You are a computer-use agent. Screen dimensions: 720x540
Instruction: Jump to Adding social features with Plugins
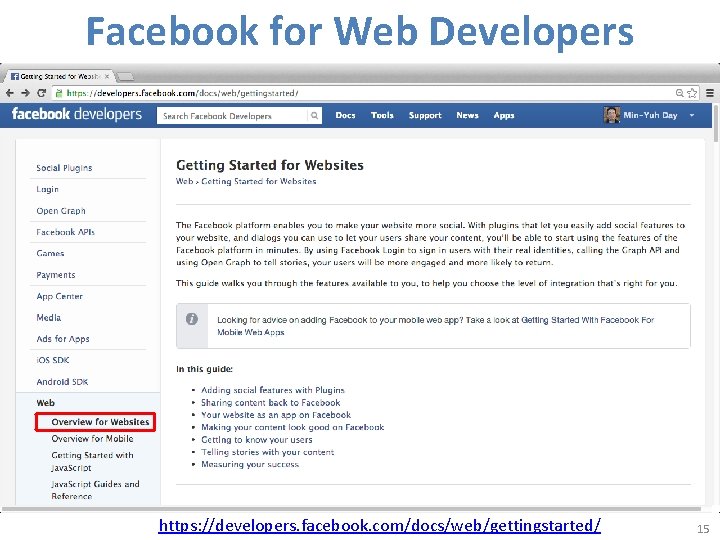pos(273,390)
